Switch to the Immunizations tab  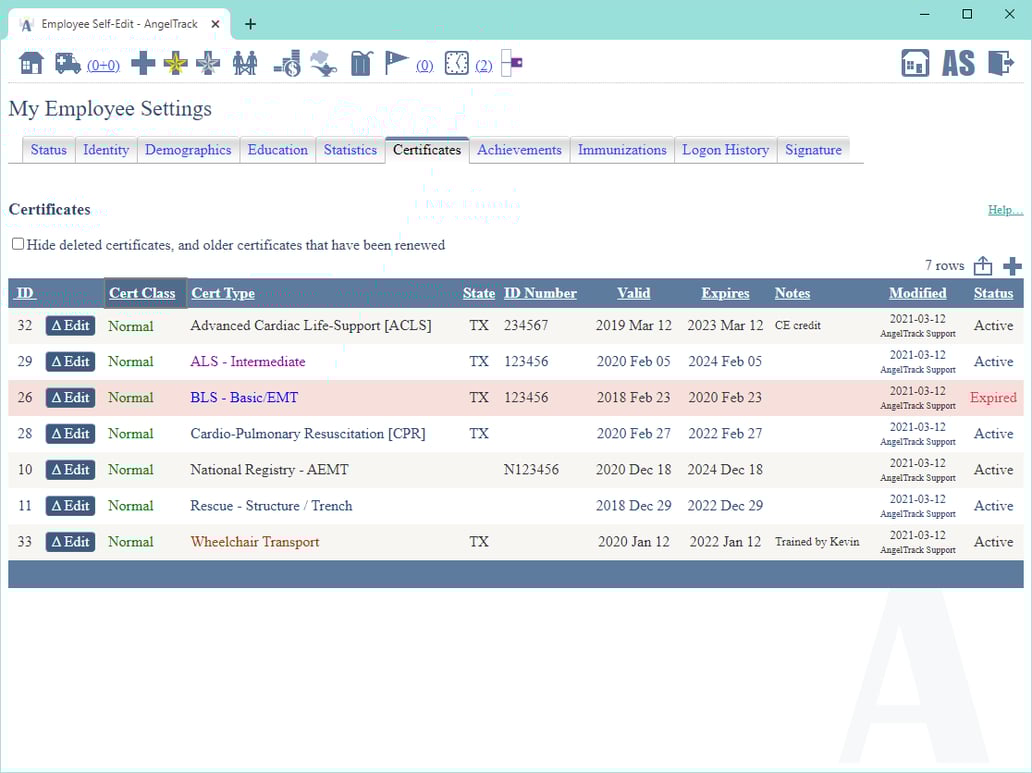coord(622,149)
